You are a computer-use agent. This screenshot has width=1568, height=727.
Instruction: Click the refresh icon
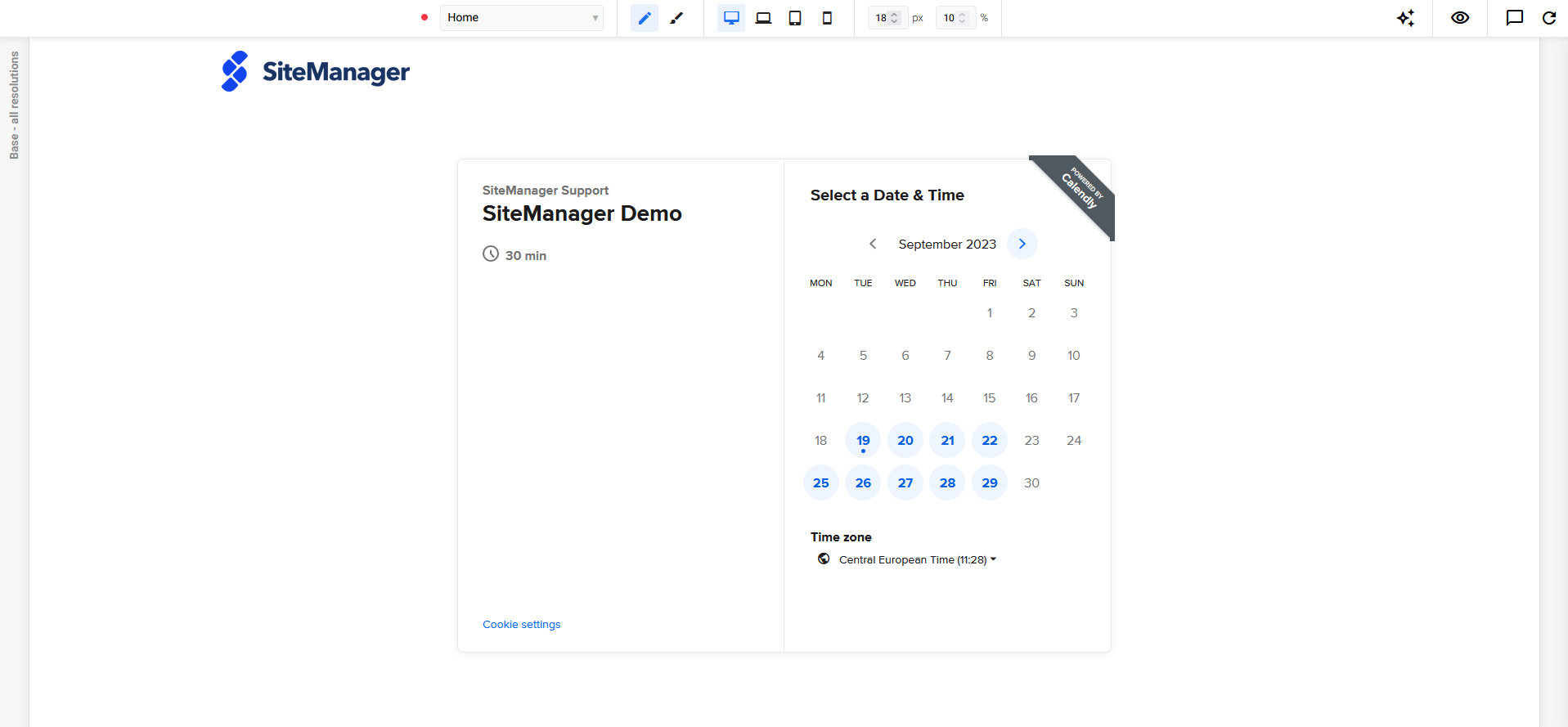point(1549,18)
